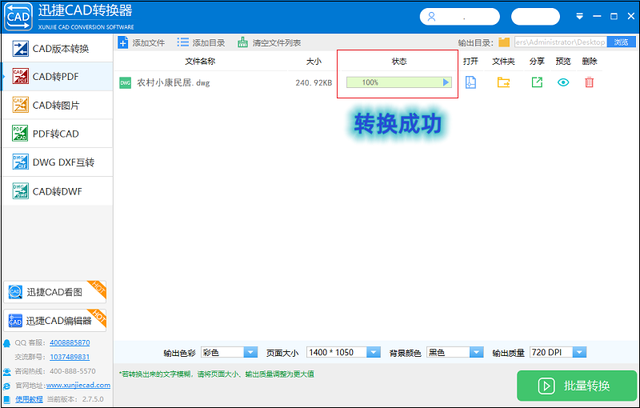Switch to the CAD转图片 tab

[x=57, y=105]
